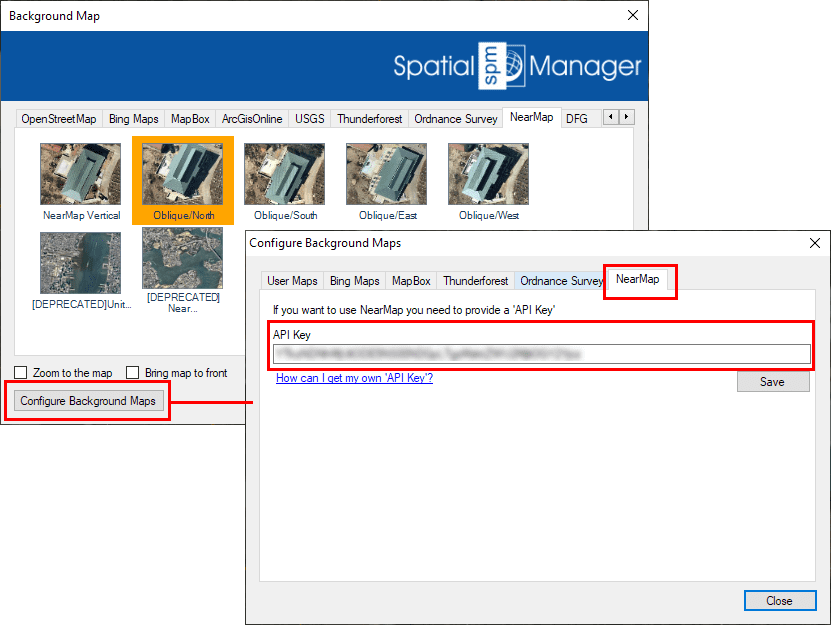Screen dimensions: 831x625
Task: Select NearMap tab in Configure dialog
Action: [x=638, y=279]
